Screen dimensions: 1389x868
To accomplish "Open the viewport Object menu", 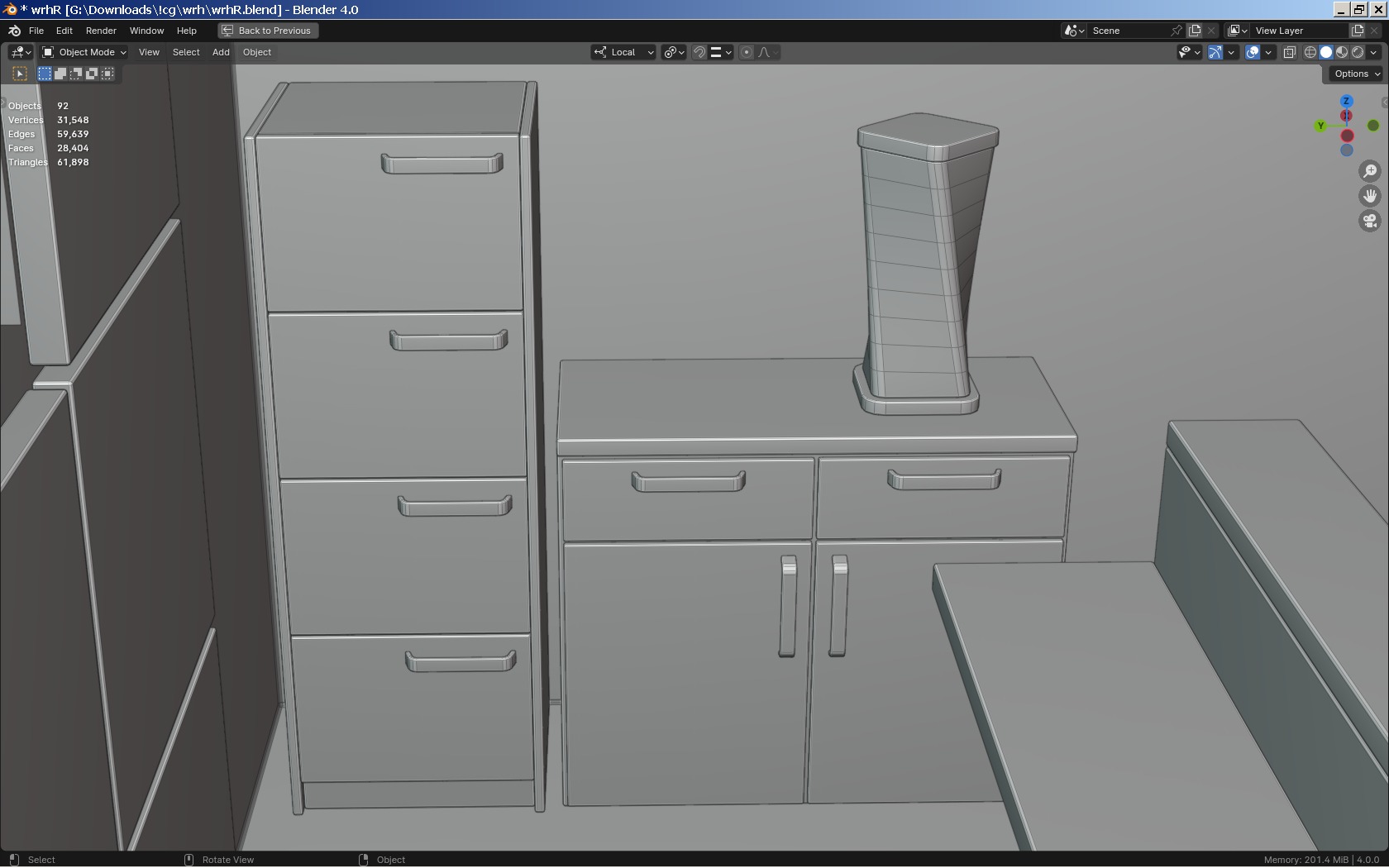I will click(257, 52).
